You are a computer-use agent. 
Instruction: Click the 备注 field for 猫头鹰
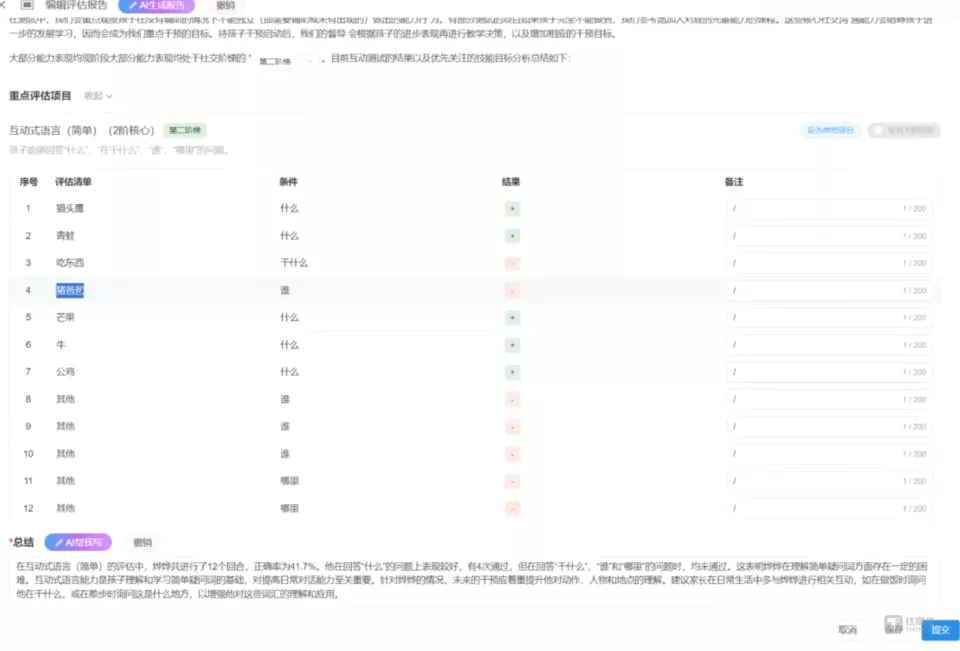829,208
